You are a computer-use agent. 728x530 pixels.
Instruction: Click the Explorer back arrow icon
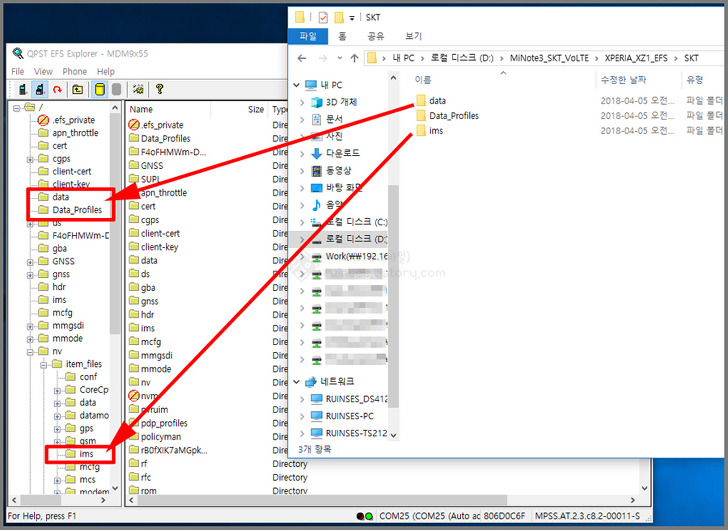(304, 57)
